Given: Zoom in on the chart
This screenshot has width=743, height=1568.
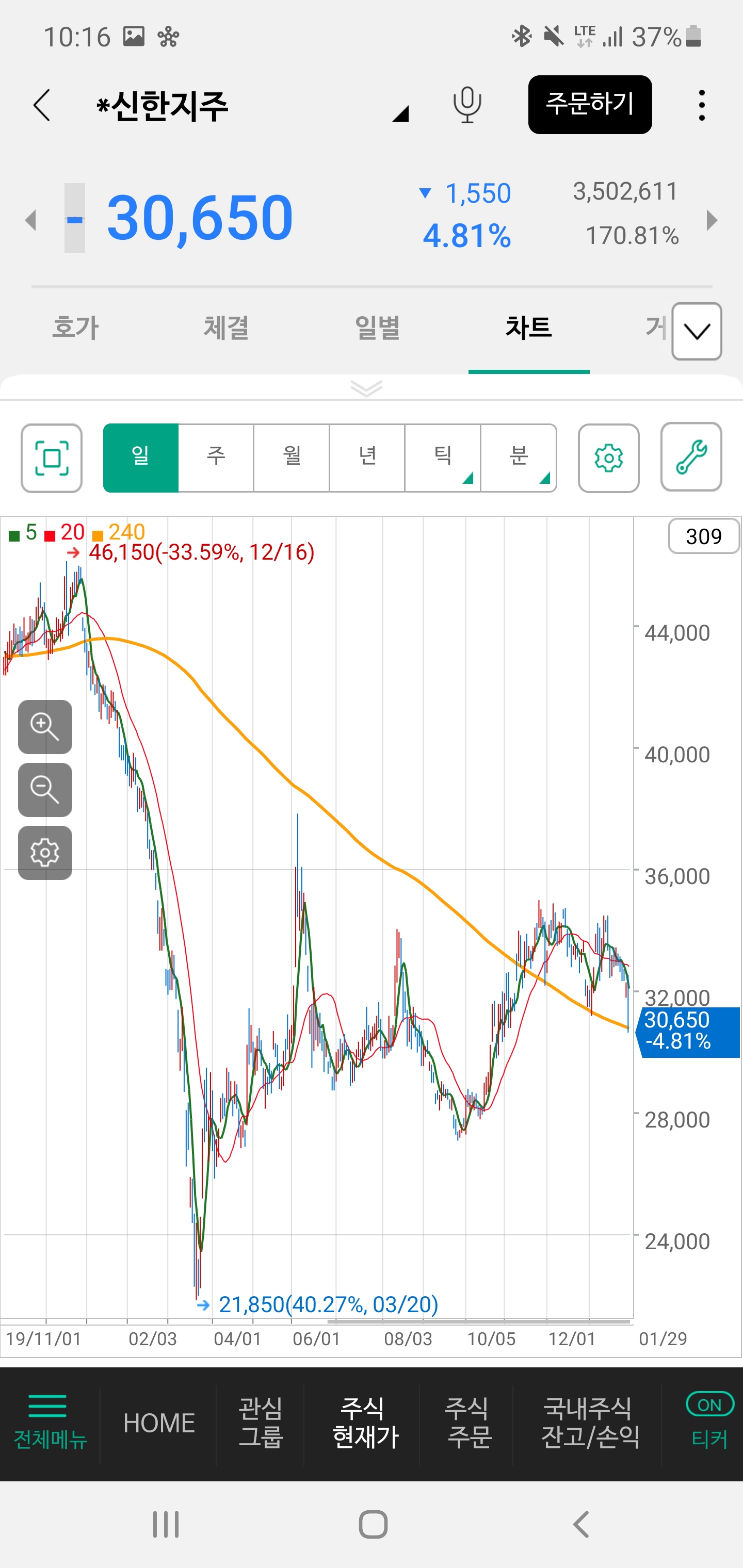Looking at the screenshot, I should point(45,727).
